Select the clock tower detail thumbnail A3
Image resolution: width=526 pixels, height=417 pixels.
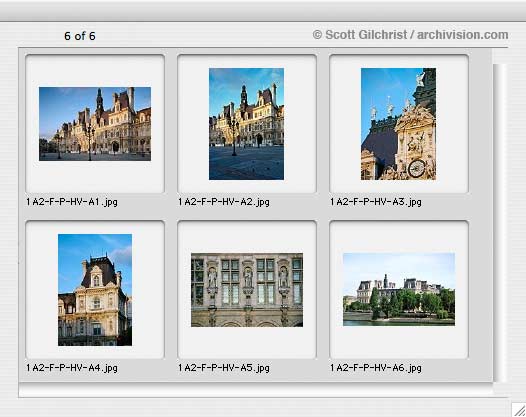point(399,124)
